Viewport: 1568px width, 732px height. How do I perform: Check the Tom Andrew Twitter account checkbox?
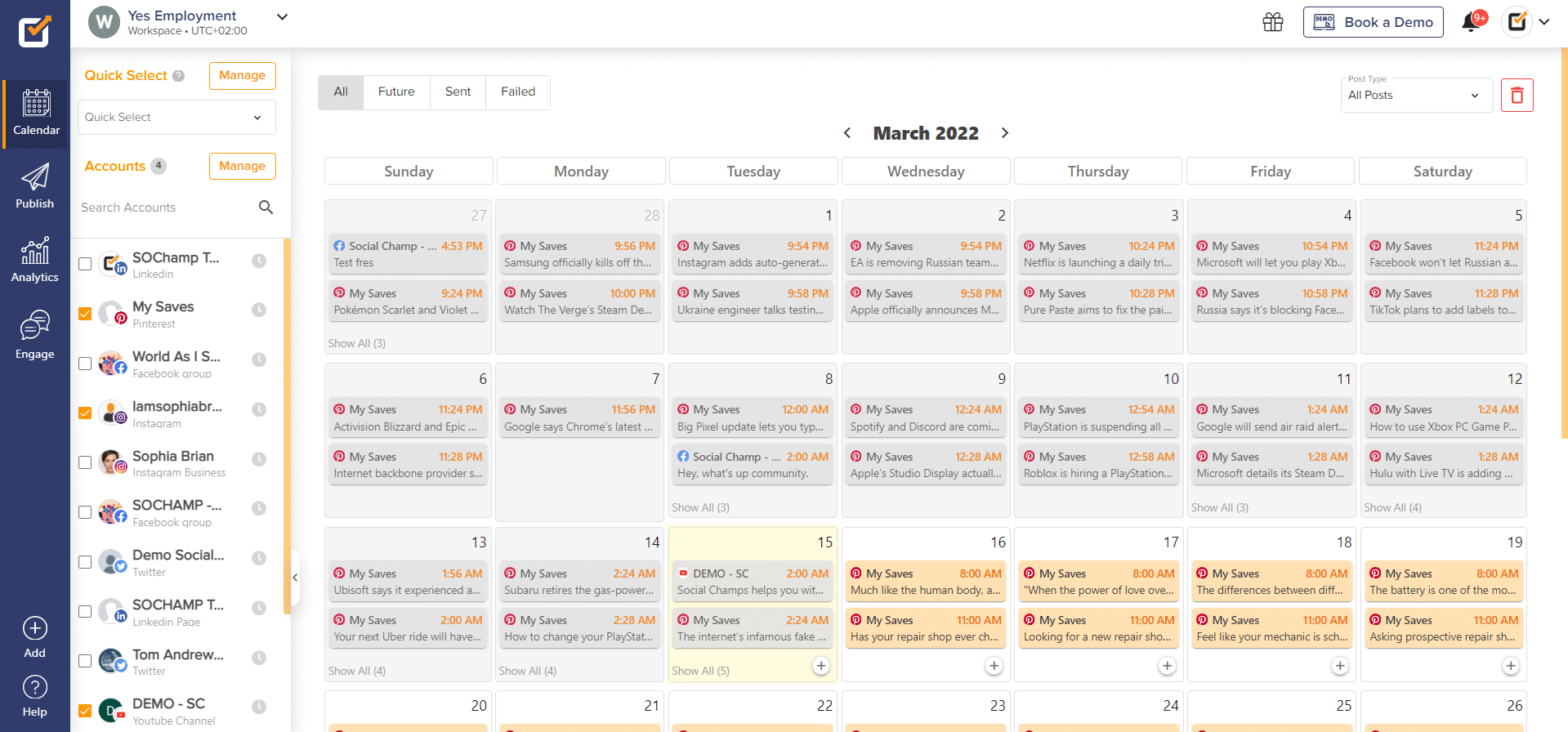(85, 661)
